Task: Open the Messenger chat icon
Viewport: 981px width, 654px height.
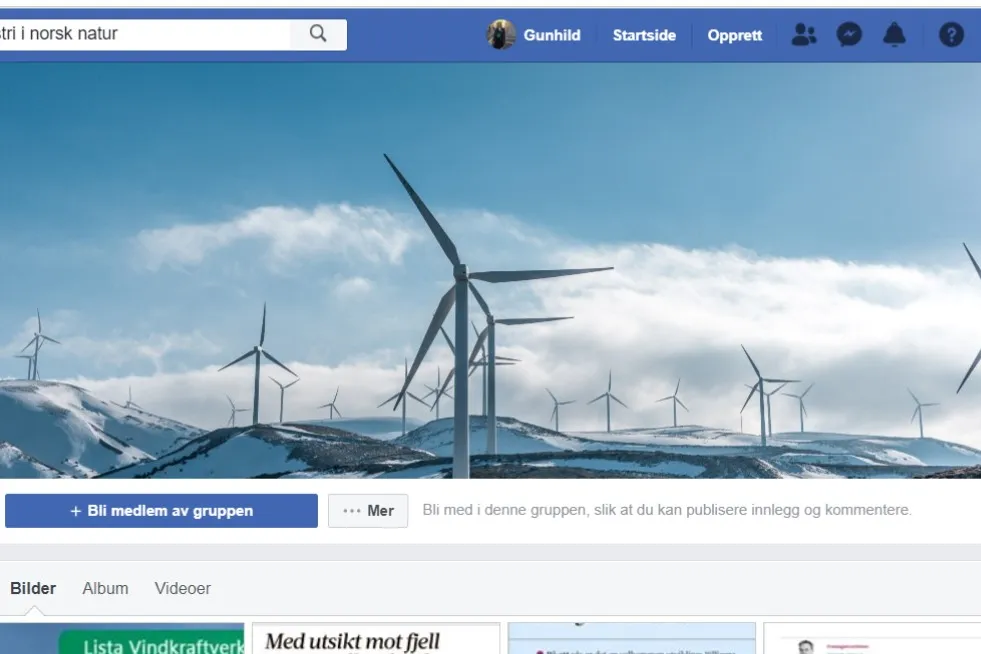Action: pos(849,35)
